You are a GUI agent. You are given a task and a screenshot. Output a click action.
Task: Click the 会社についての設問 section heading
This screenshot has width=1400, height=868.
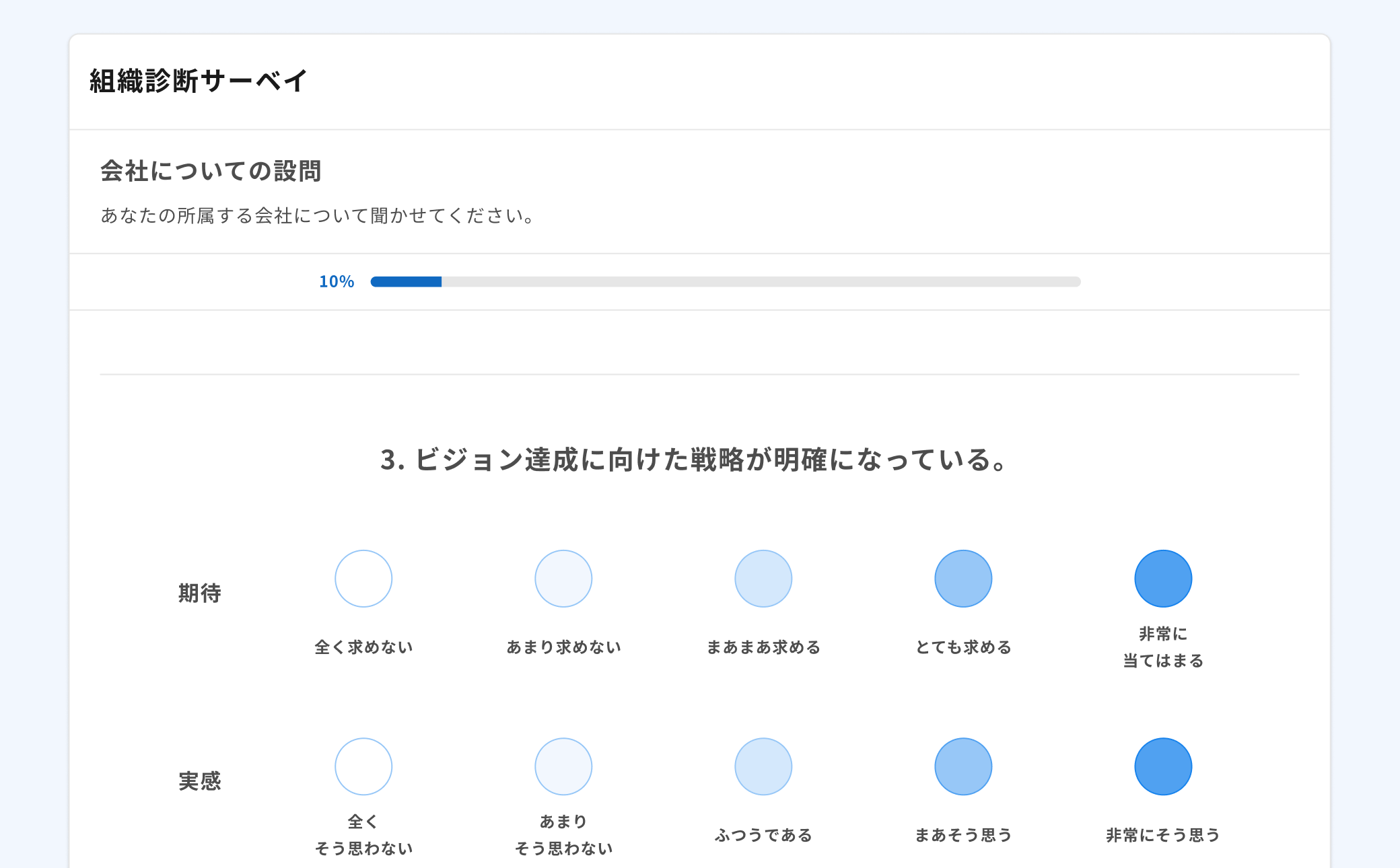point(211,171)
